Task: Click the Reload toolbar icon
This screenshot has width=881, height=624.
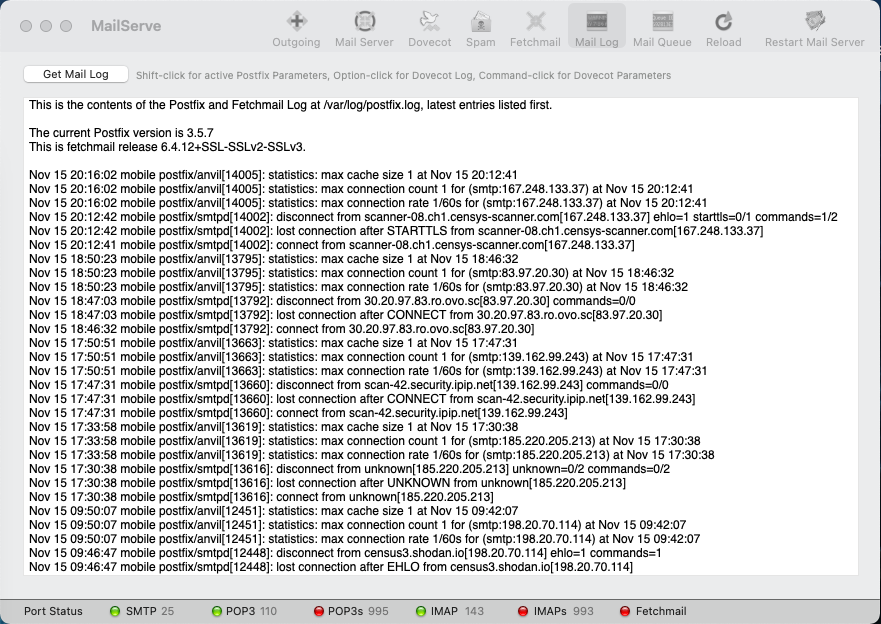Action: coord(723,28)
